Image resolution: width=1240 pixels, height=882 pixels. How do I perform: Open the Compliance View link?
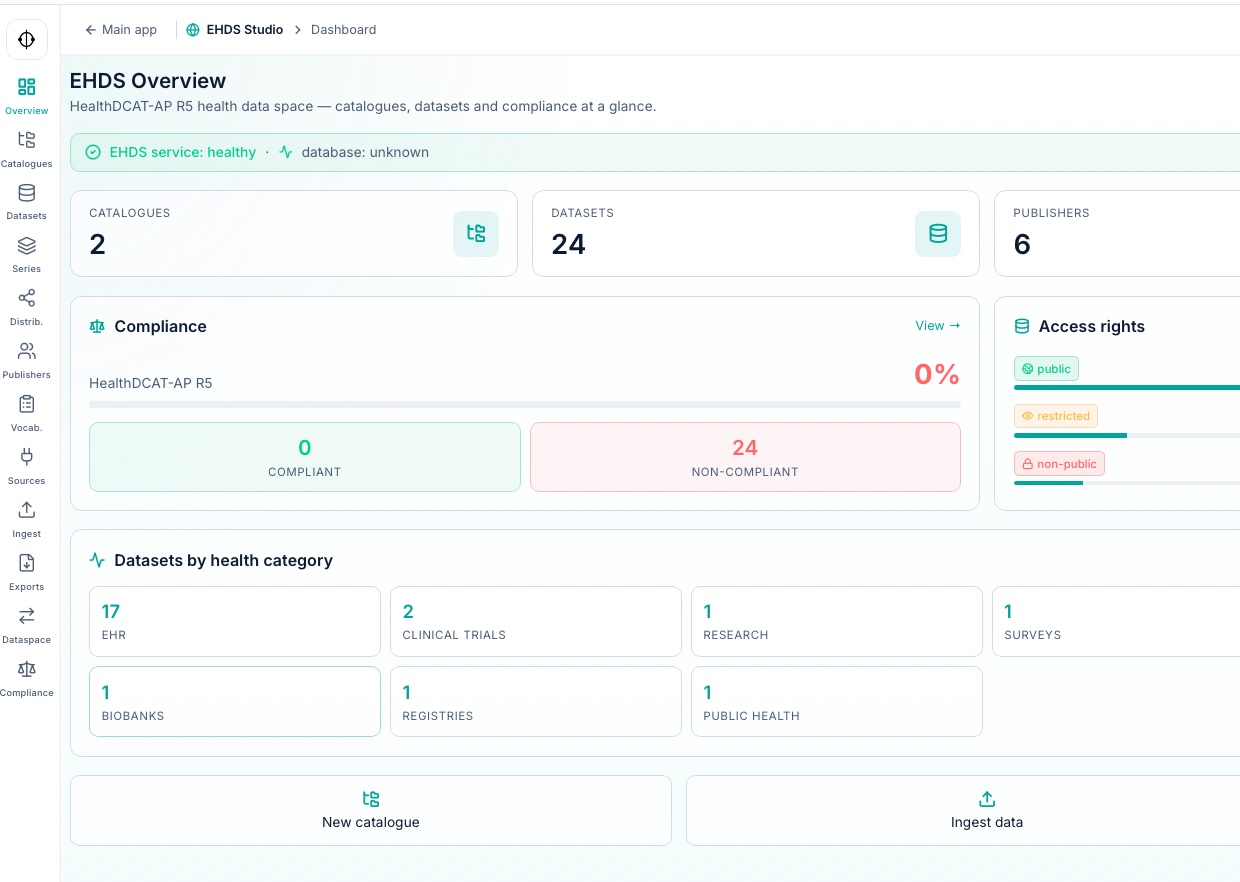pyautogui.click(x=937, y=325)
